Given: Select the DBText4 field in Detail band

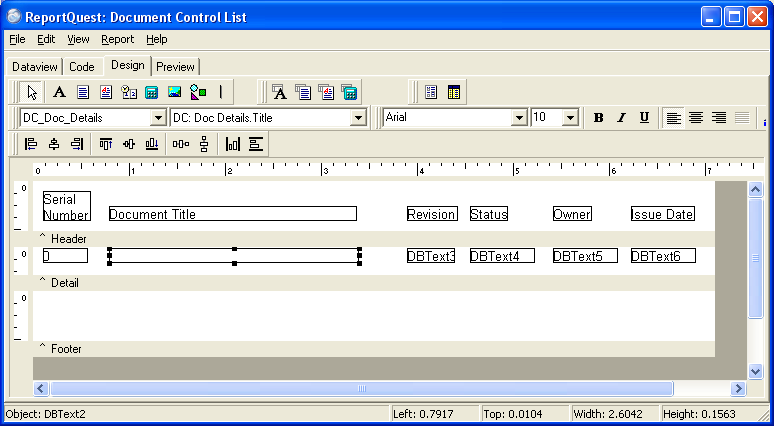Looking at the screenshot, I should tap(502, 256).
